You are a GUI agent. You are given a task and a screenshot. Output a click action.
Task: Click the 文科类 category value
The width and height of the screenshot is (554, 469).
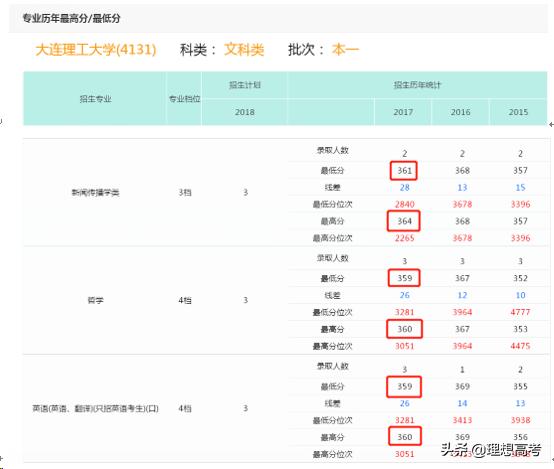(x=244, y=49)
